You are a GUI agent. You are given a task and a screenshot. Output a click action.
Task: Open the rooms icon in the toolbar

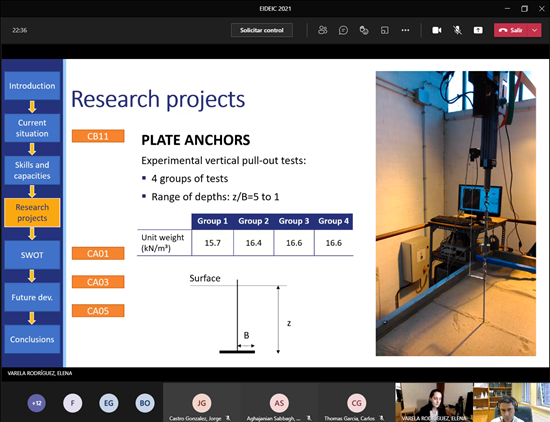click(385, 30)
